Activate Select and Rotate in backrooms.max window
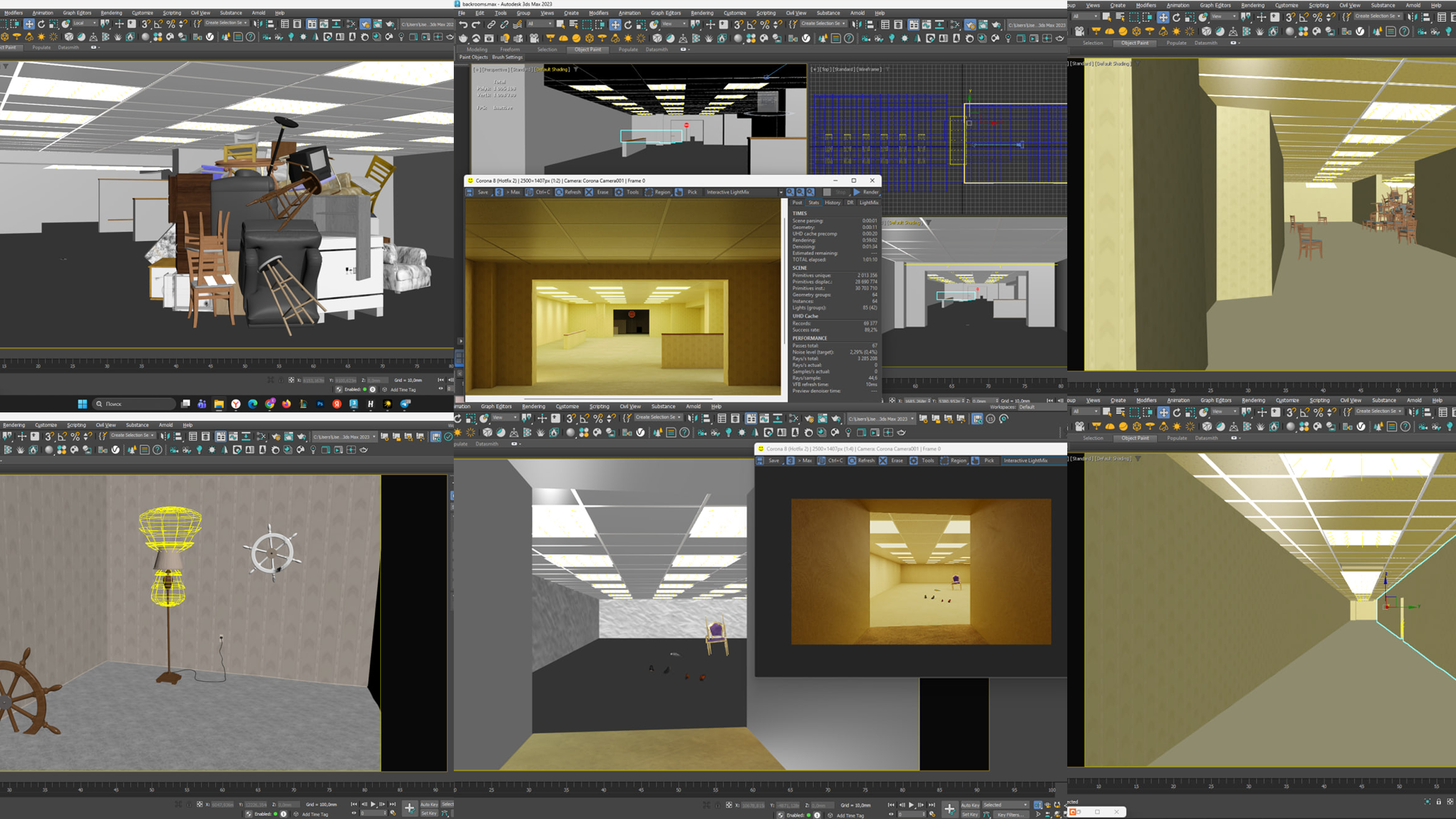The image size is (1456, 819). 628,24
